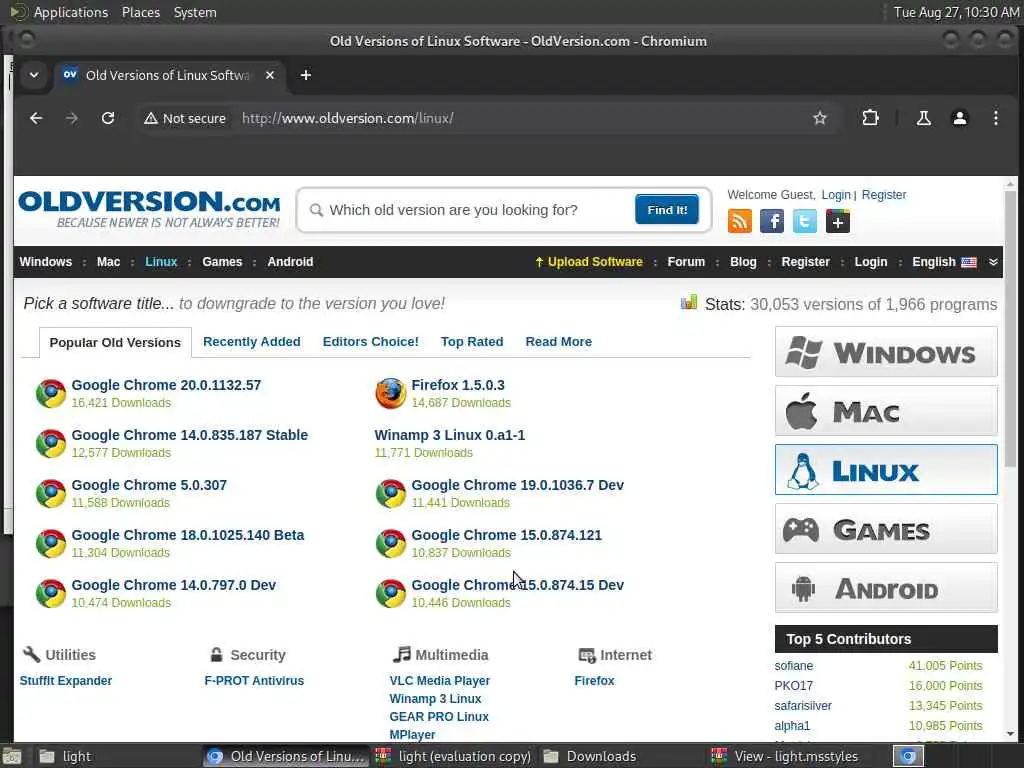Click Chrome icon beside version 20.0.1132.57
Screen dimensions: 1024x768
pos(51,393)
